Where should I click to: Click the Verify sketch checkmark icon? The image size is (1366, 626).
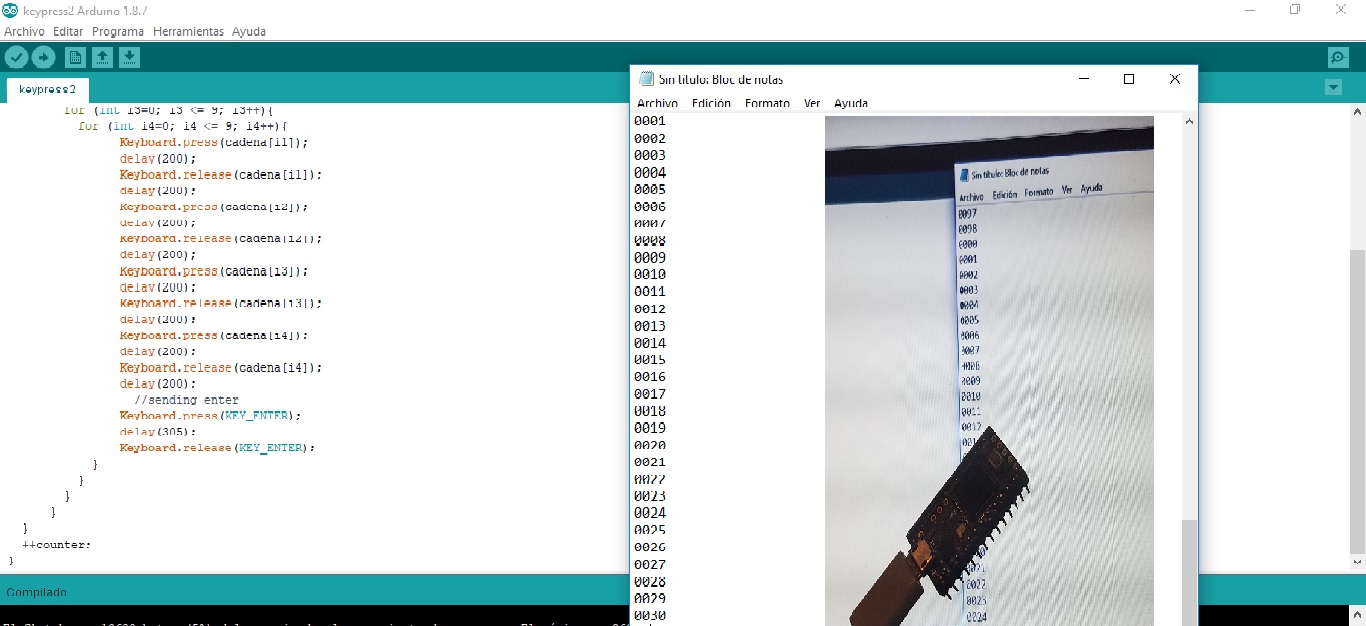click(x=16, y=58)
